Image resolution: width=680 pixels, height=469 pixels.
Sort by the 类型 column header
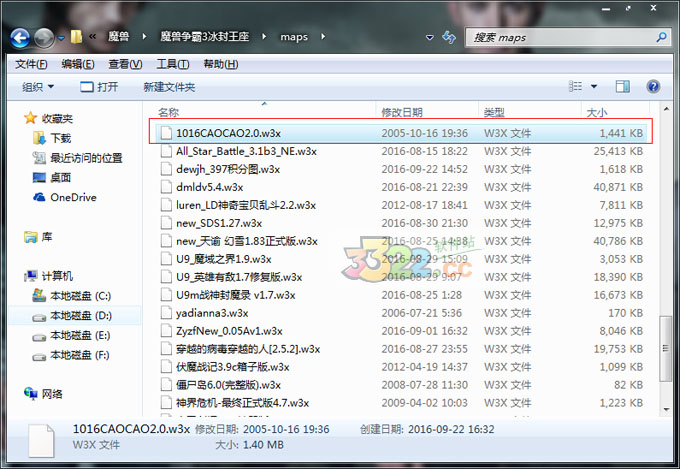[494, 112]
